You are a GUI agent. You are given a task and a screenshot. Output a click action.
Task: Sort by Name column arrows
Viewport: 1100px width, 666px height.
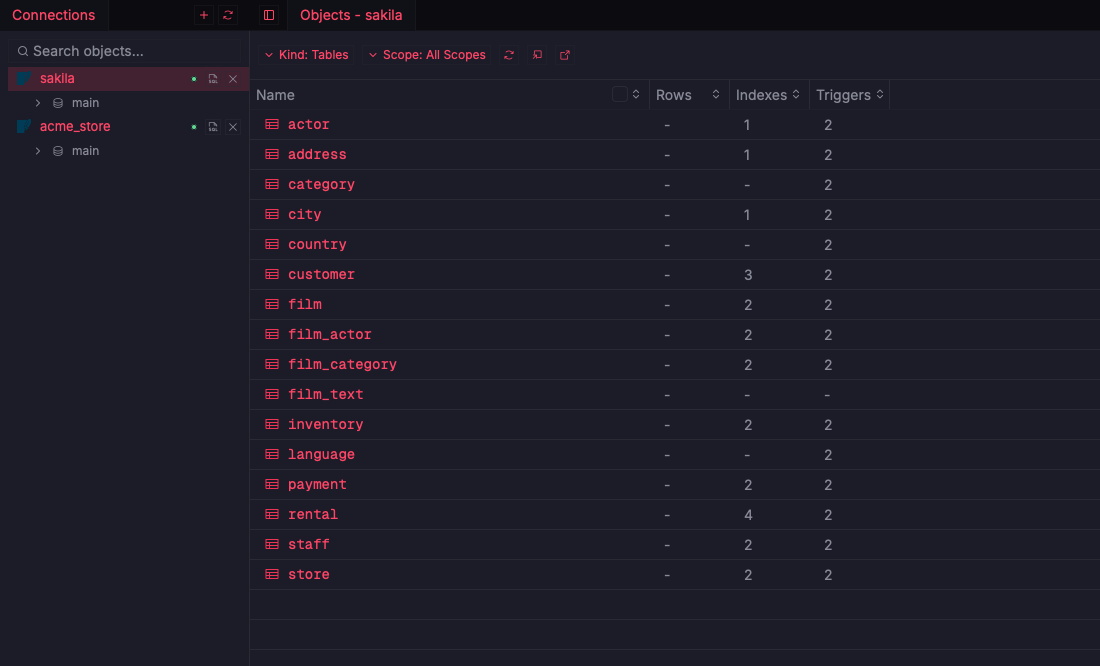coord(636,94)
